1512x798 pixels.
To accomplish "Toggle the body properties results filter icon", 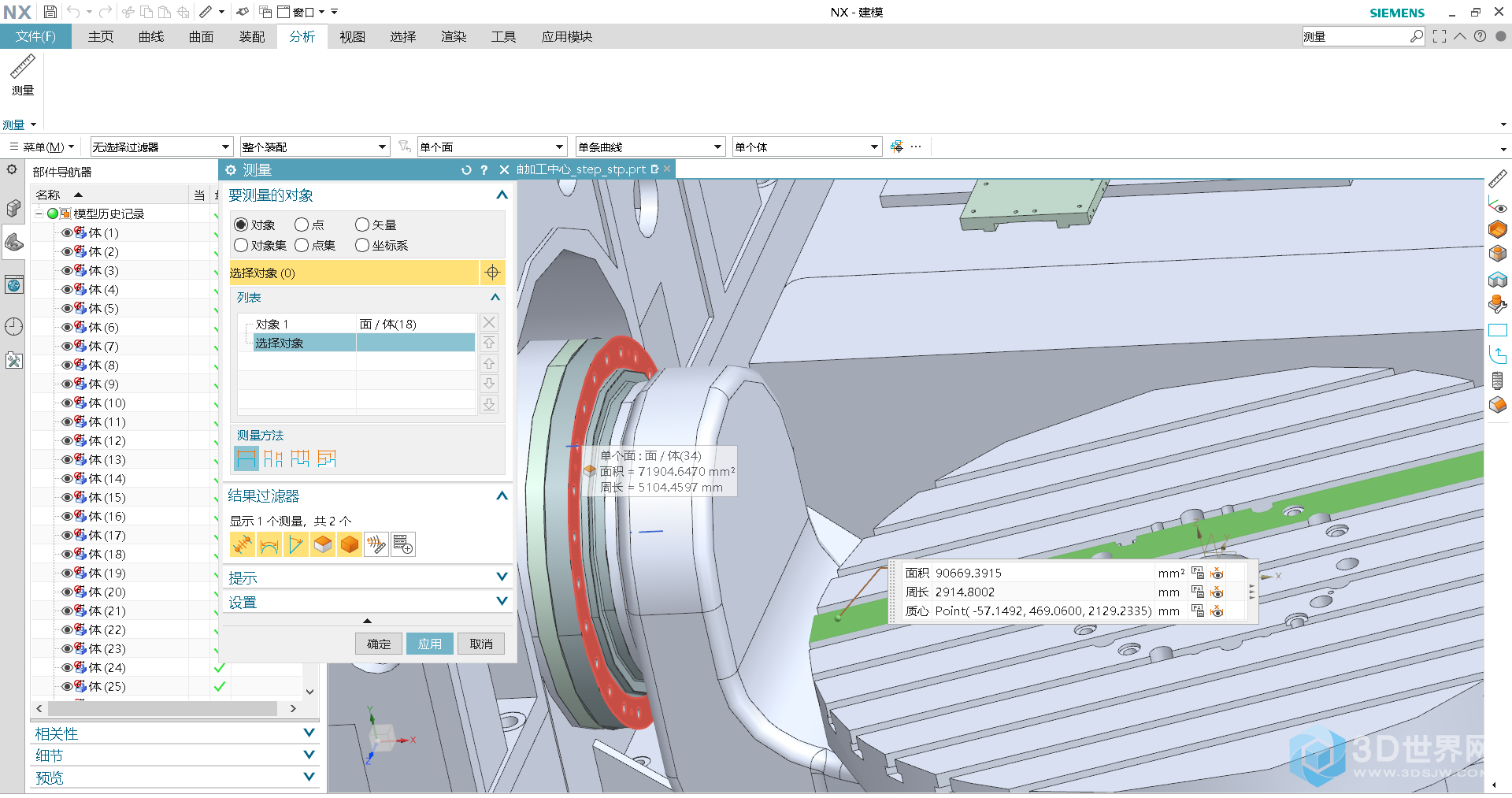I will tap(350, 544).
